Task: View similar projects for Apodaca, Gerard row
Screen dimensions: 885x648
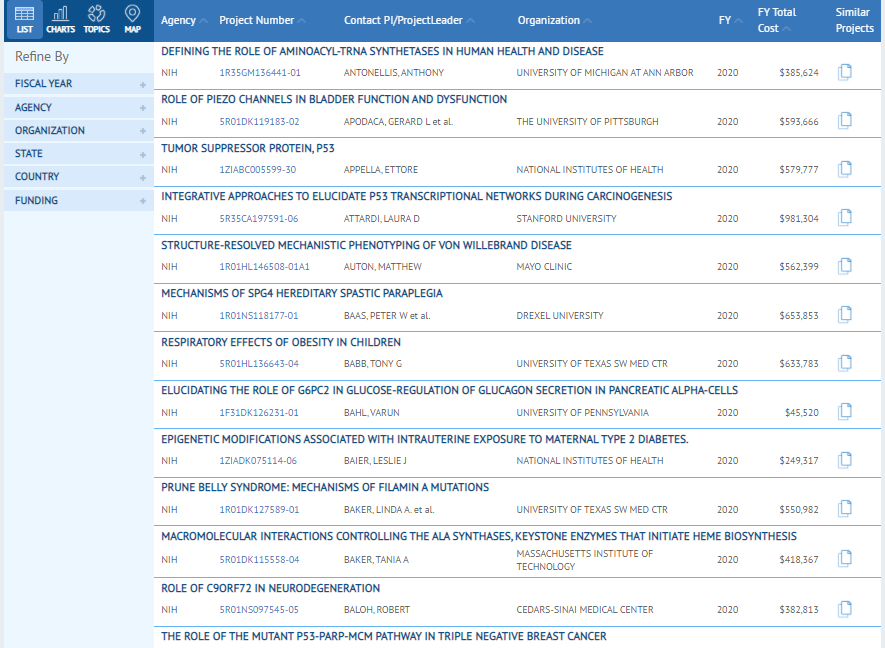Action: click(844, 121)
